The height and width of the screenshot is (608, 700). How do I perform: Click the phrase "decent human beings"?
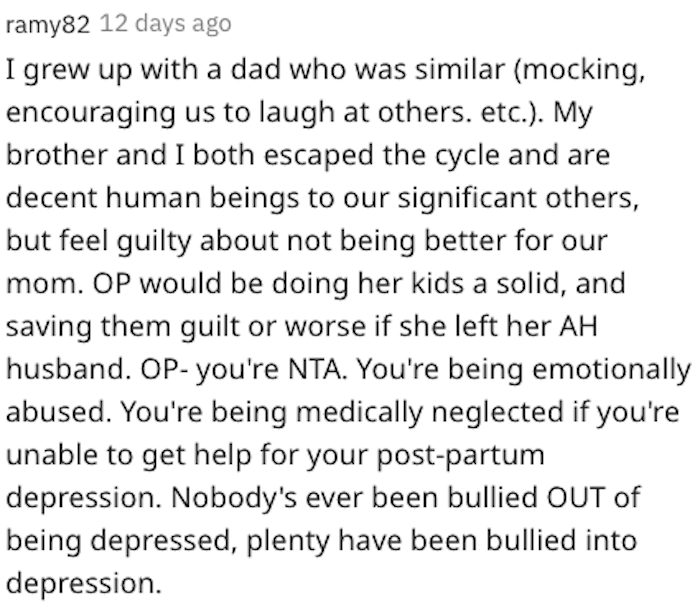(x=152, y=199)
